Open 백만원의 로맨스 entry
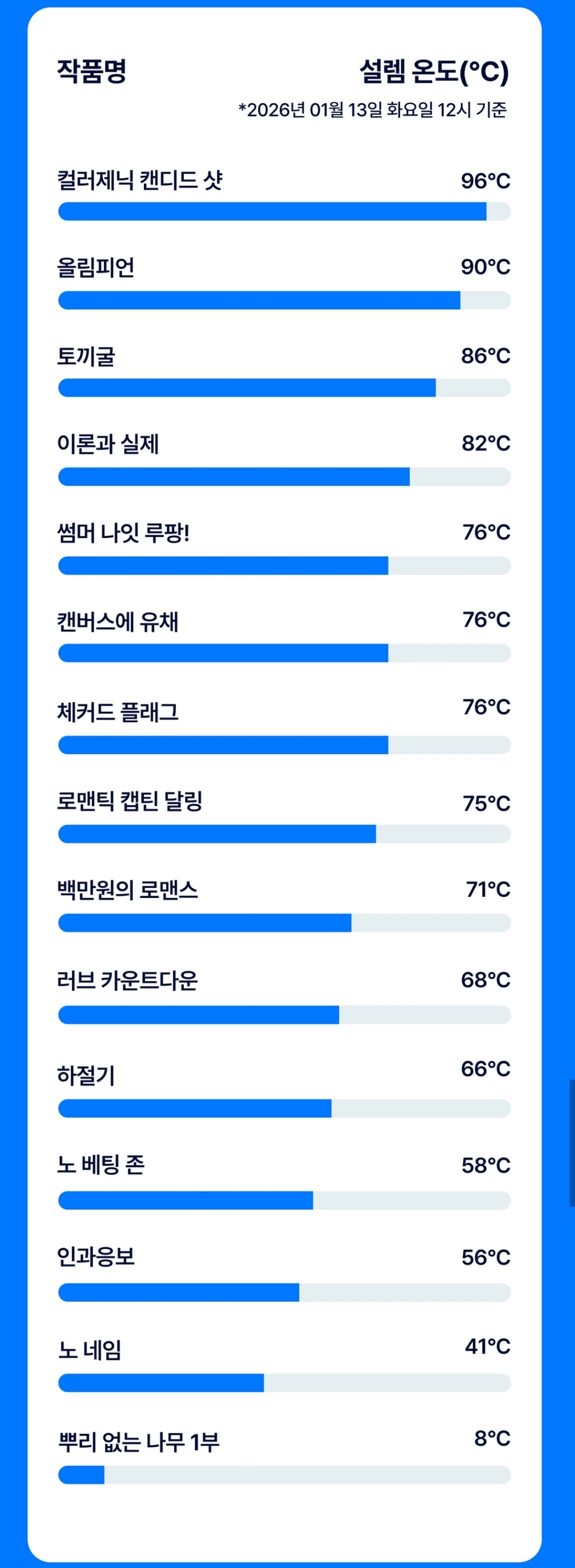Viewport: 575px width, 1568px height. point(127,889)
